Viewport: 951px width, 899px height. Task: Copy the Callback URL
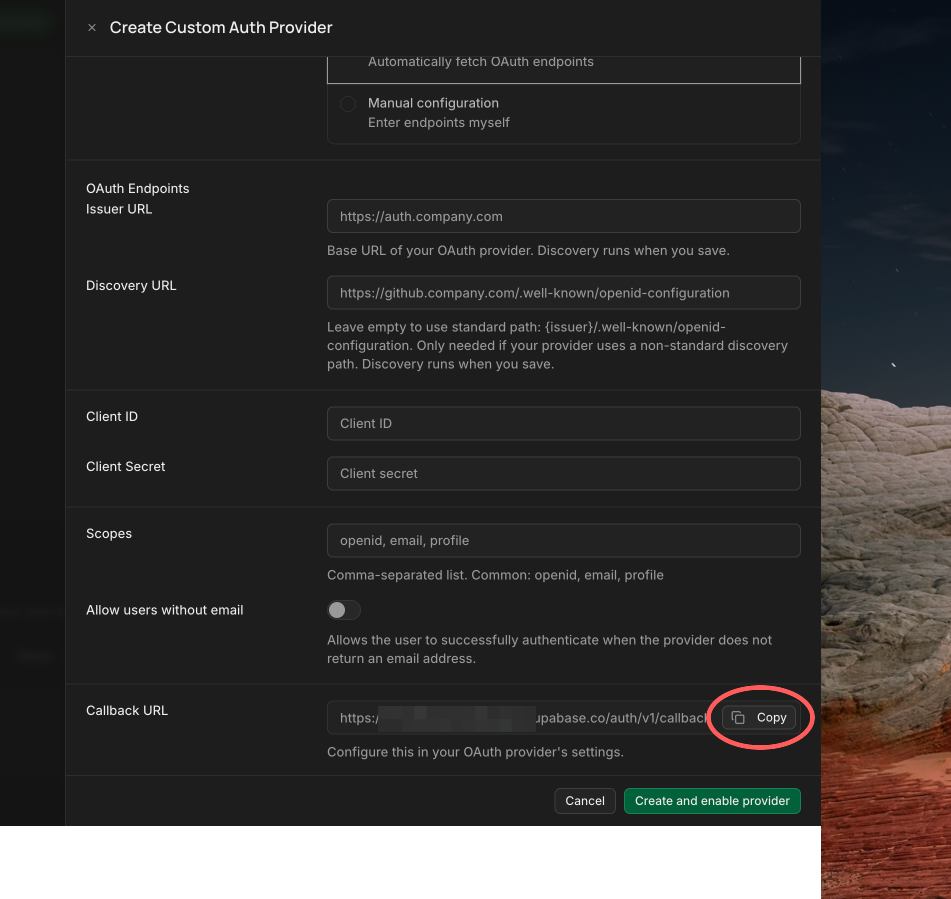pos(759,718)
